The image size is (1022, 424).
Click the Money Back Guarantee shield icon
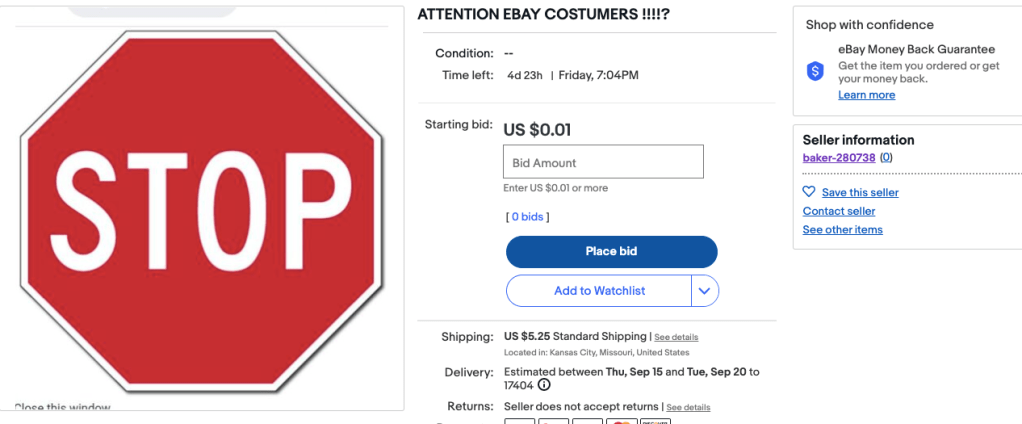click(x=815, y=71)
